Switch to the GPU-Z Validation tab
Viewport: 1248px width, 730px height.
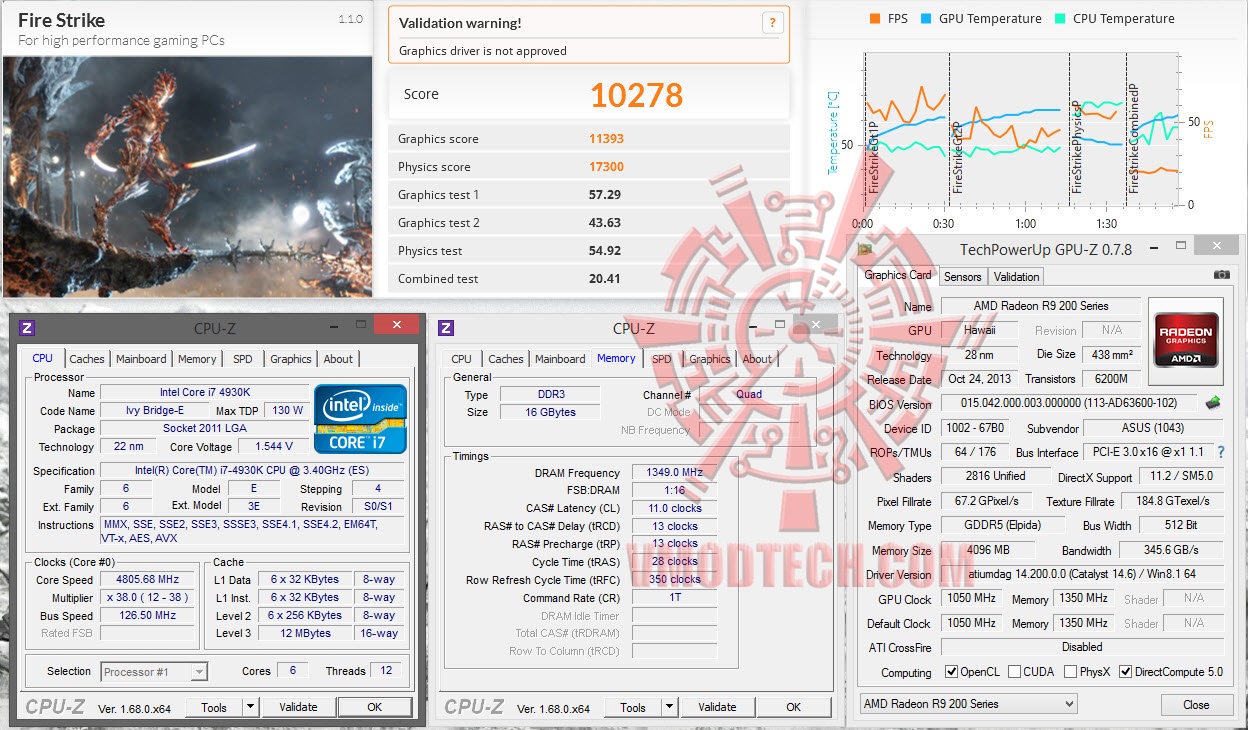pos(1017,277)
